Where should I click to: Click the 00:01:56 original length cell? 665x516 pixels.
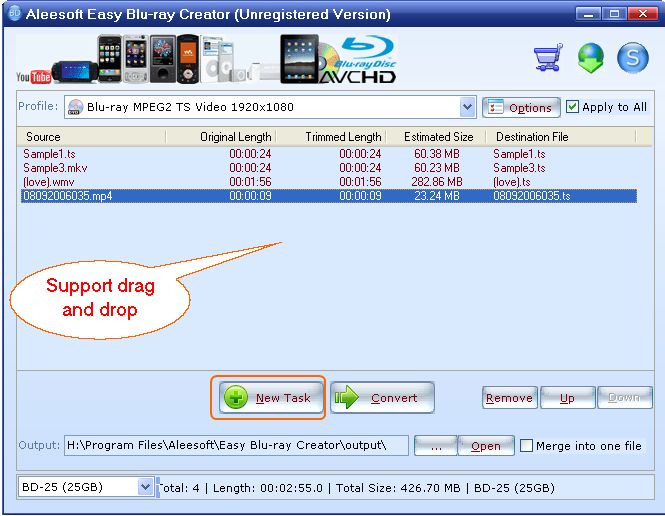point(250,181)
